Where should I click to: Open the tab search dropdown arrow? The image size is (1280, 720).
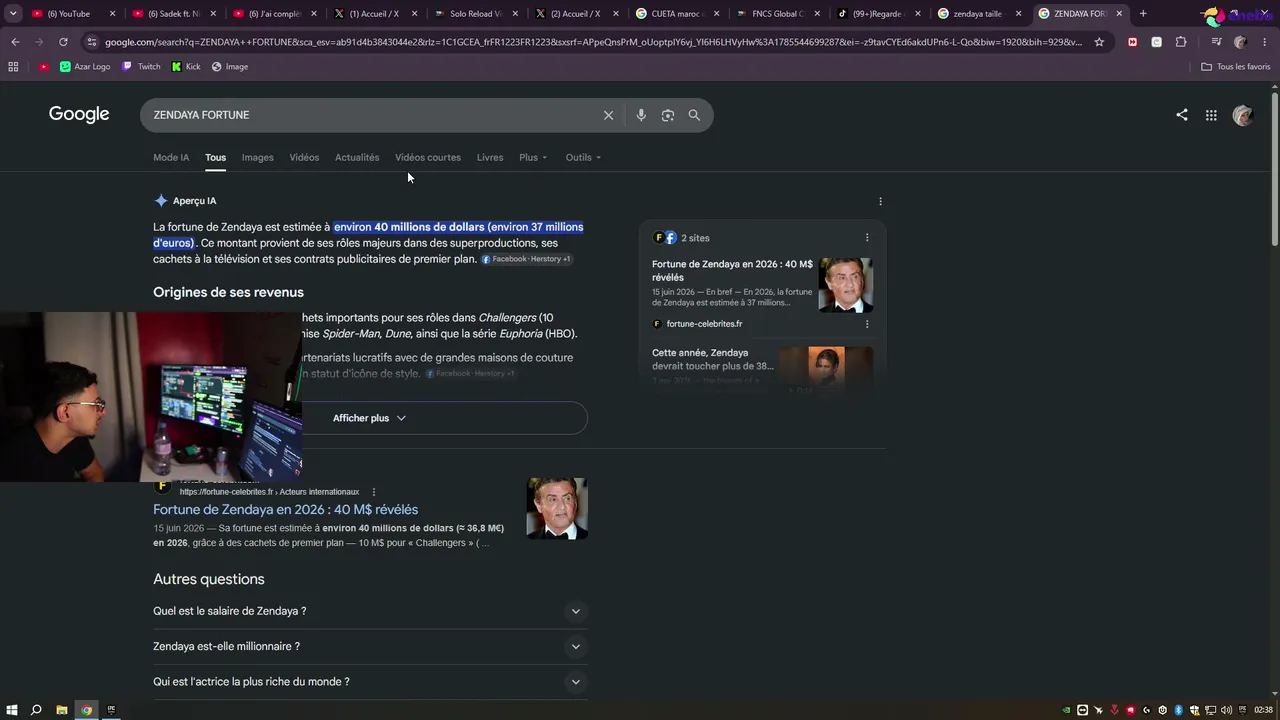(x=13, y=14)
